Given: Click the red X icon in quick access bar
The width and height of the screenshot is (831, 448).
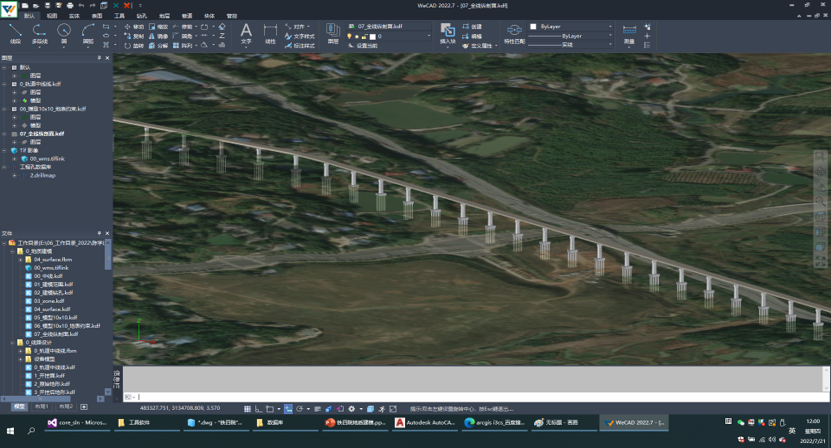Looking at the screenshot, I should tap(127, 5).
